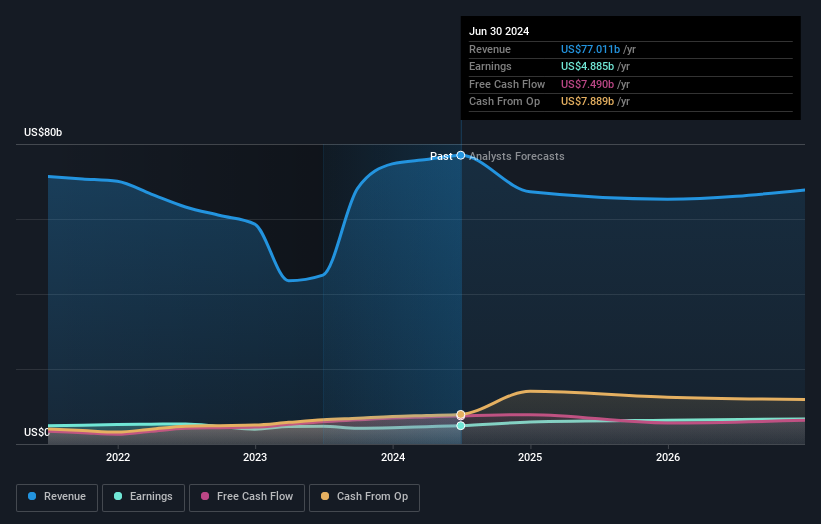Click the orange Cash From Op data point
Screen dimensions: 821x524
click(461, 415)
